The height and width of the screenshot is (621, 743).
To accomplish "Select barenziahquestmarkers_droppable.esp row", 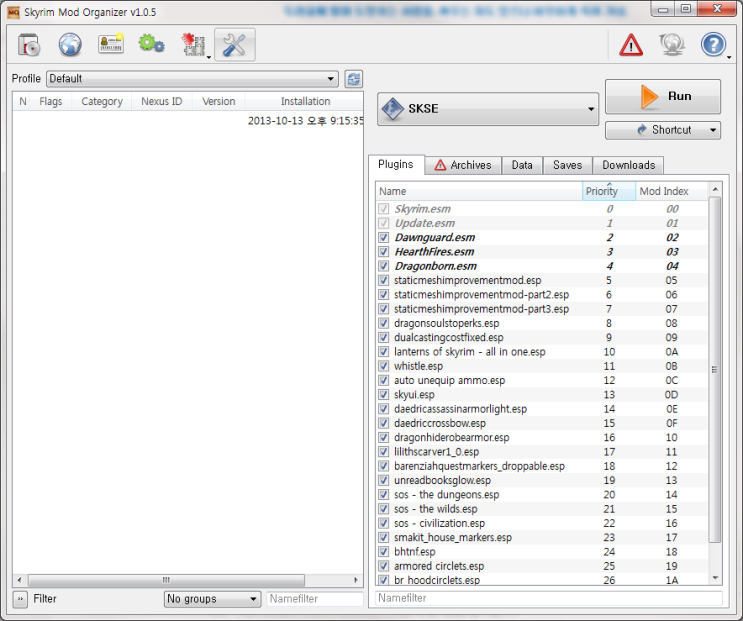I will (542, 466).
